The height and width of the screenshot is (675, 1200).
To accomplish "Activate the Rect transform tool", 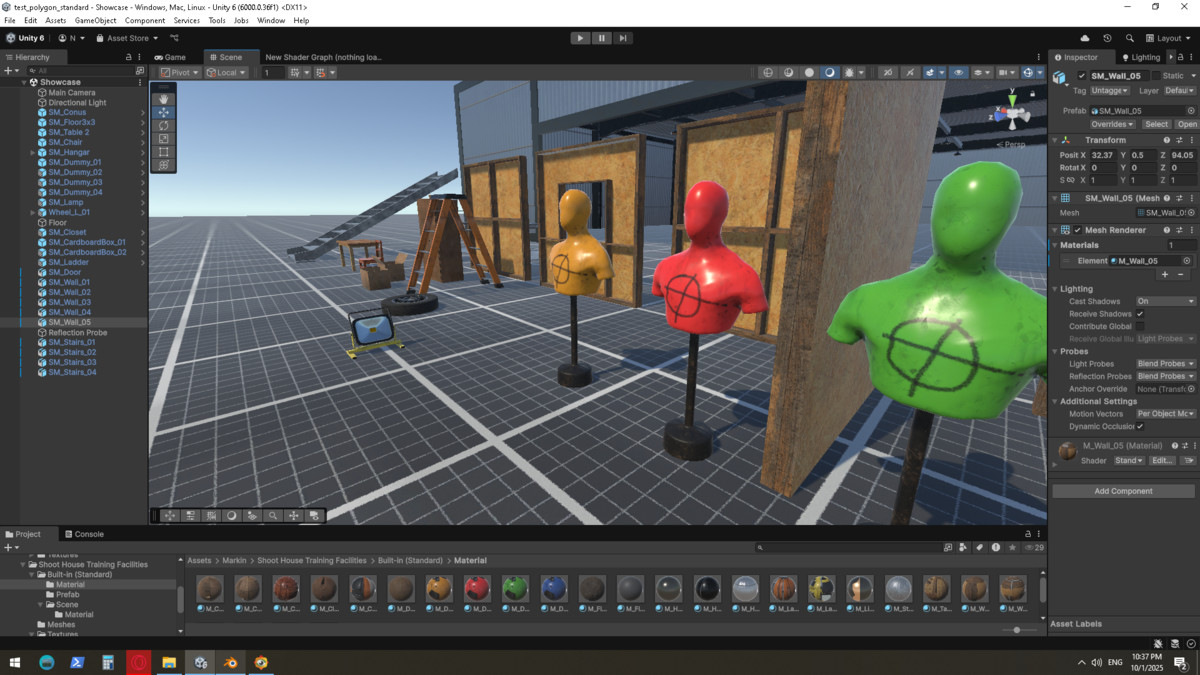I will 164,153.
